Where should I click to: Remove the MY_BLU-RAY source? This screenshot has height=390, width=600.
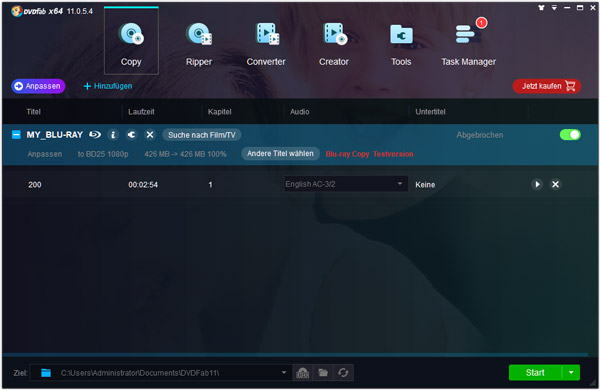pos(150,135)
